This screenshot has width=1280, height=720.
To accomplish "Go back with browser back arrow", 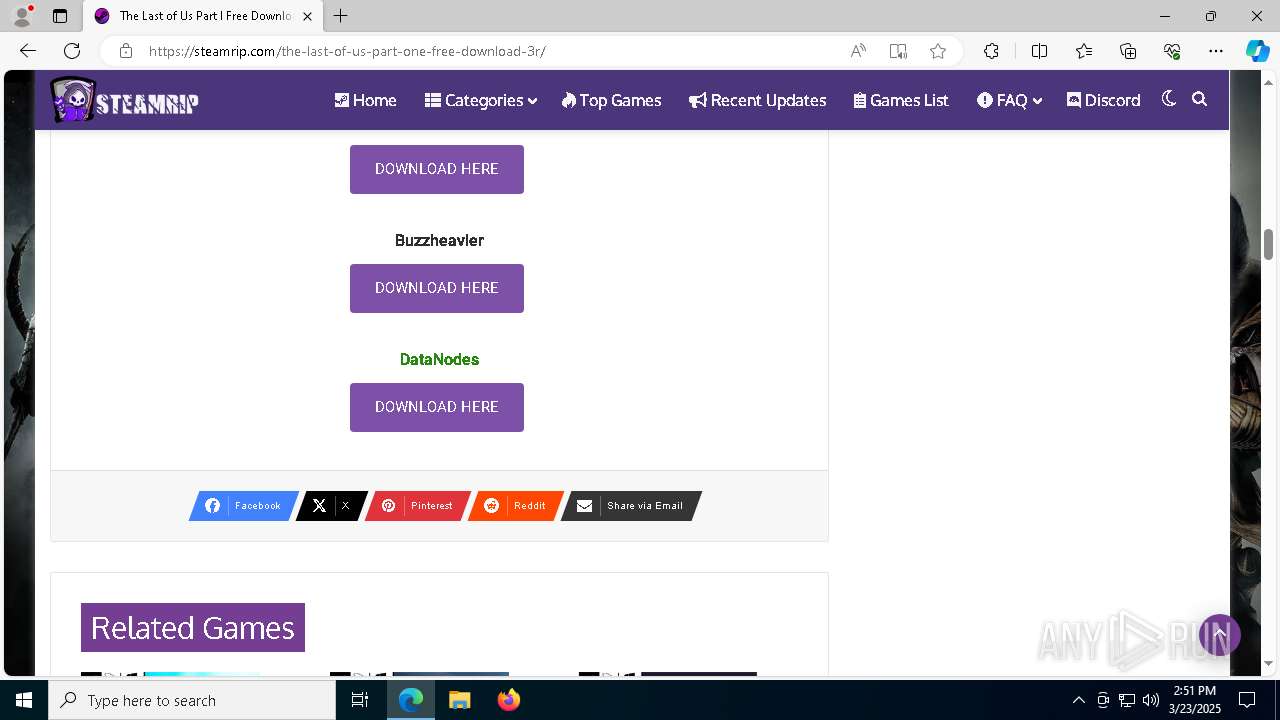I will coord(28,51).
